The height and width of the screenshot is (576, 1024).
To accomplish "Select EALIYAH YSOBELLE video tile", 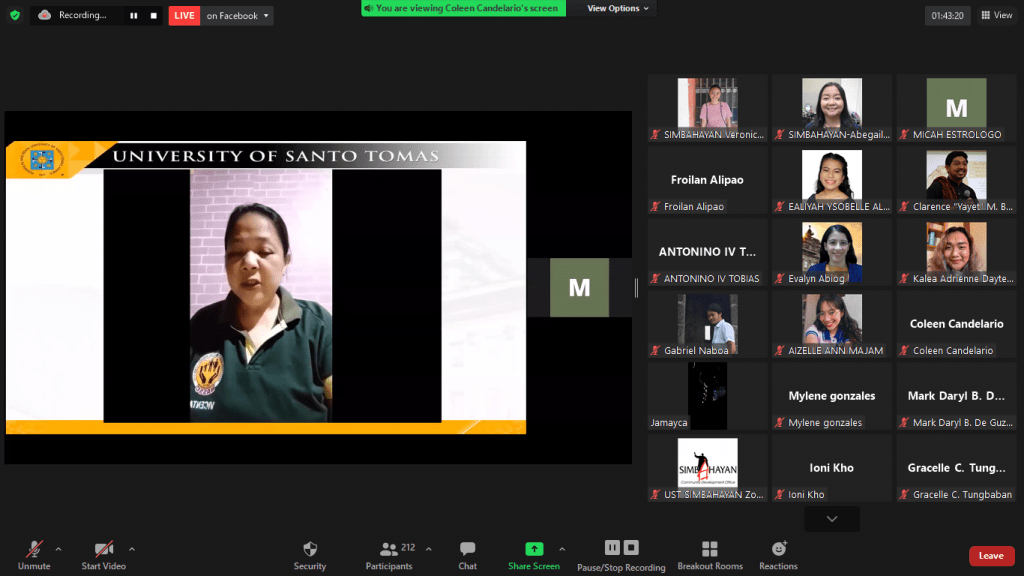I will (x=832, y=180).
